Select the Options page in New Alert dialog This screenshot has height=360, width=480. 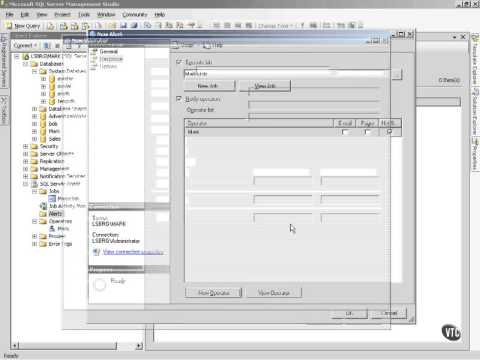pyautogui.click(x=108, y=66)
